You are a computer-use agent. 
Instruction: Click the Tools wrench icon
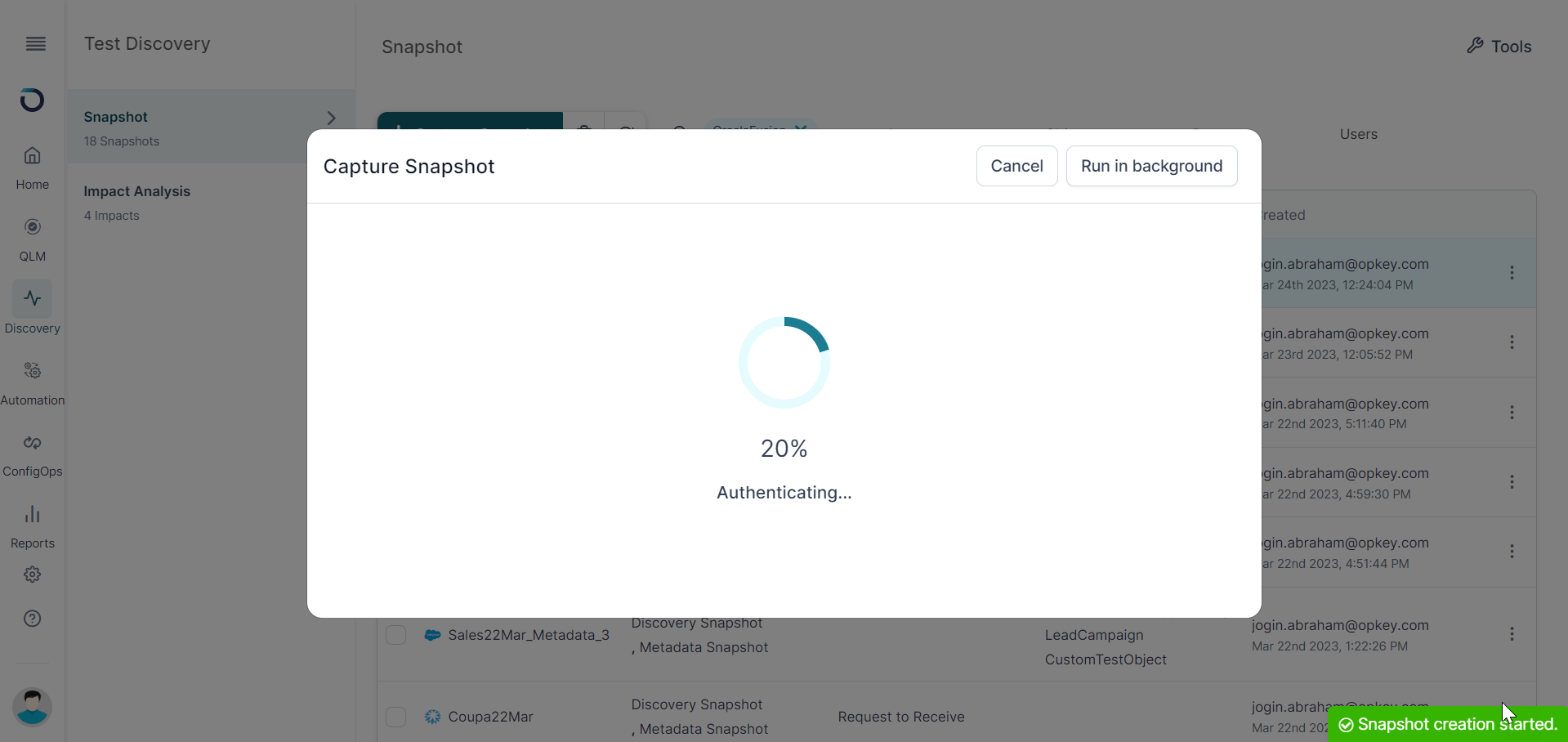point(1475,46)
